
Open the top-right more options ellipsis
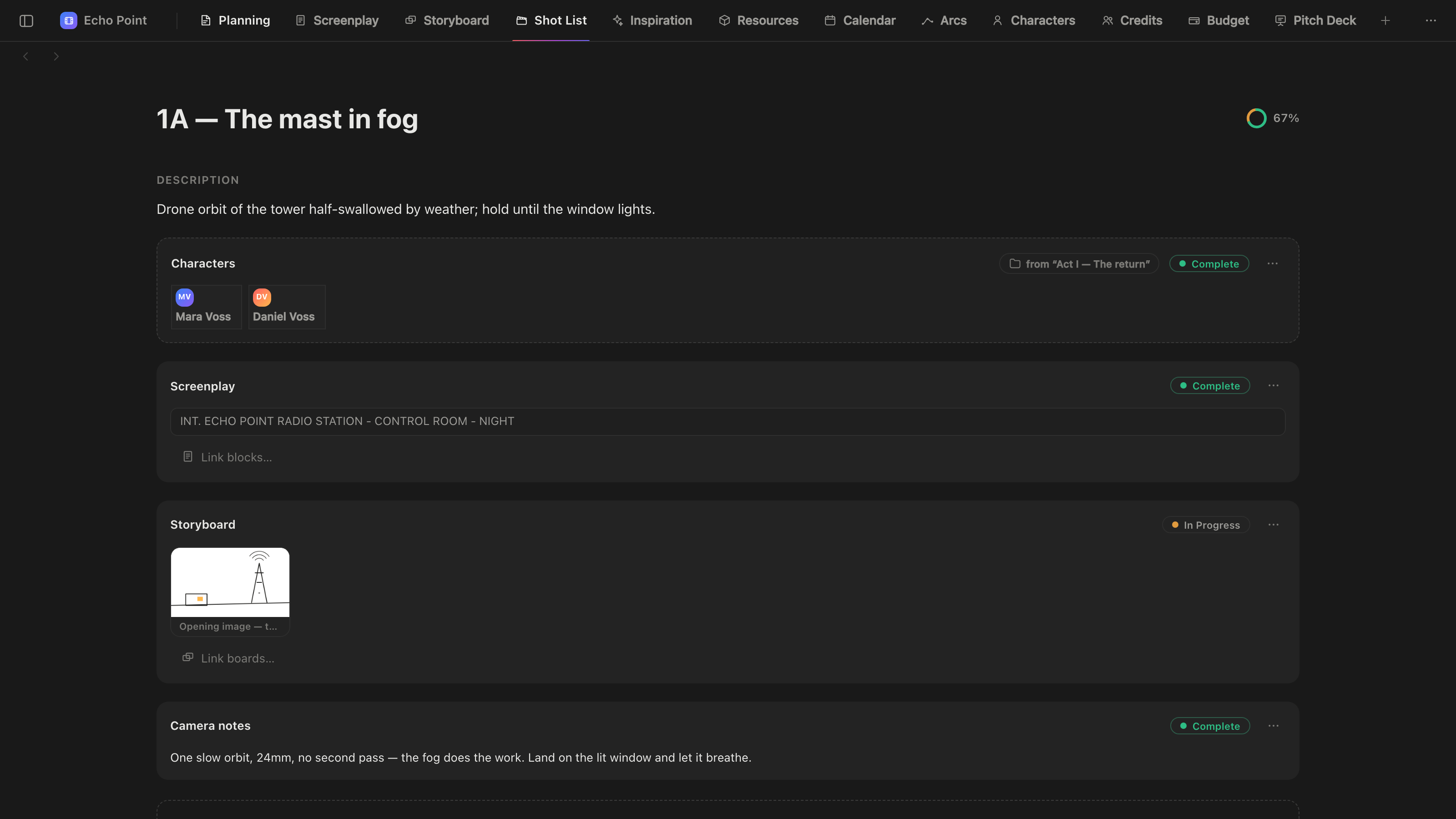[x=1431, y=21]
